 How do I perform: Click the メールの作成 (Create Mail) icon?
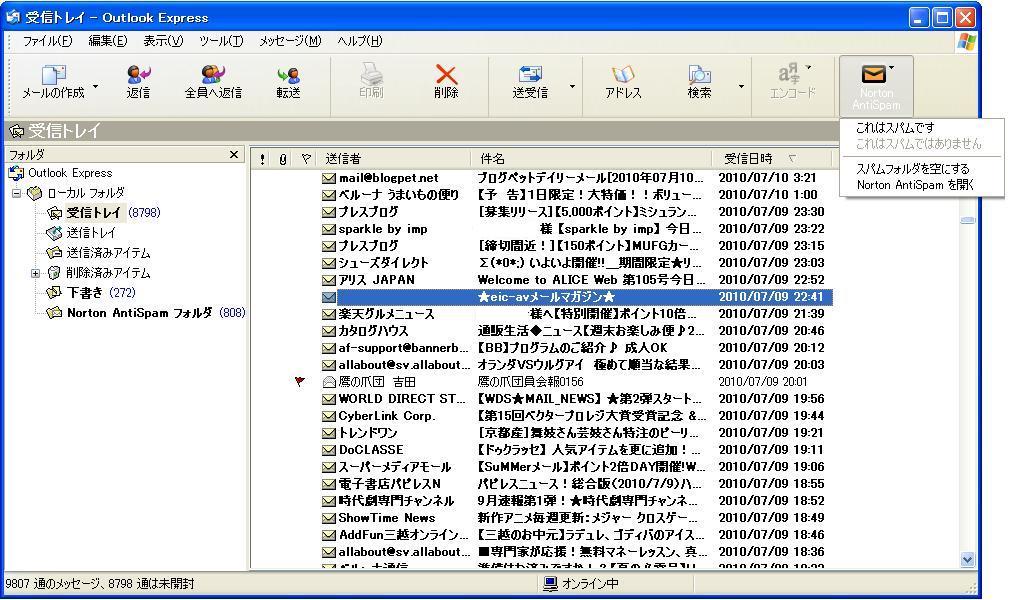point(54,75)
